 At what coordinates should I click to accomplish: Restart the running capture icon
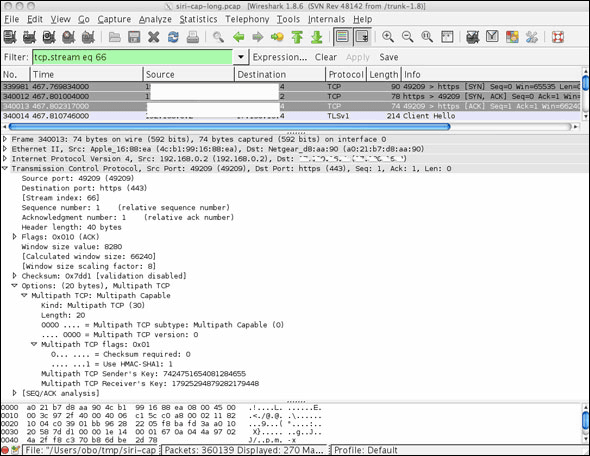tap(88, 37)
